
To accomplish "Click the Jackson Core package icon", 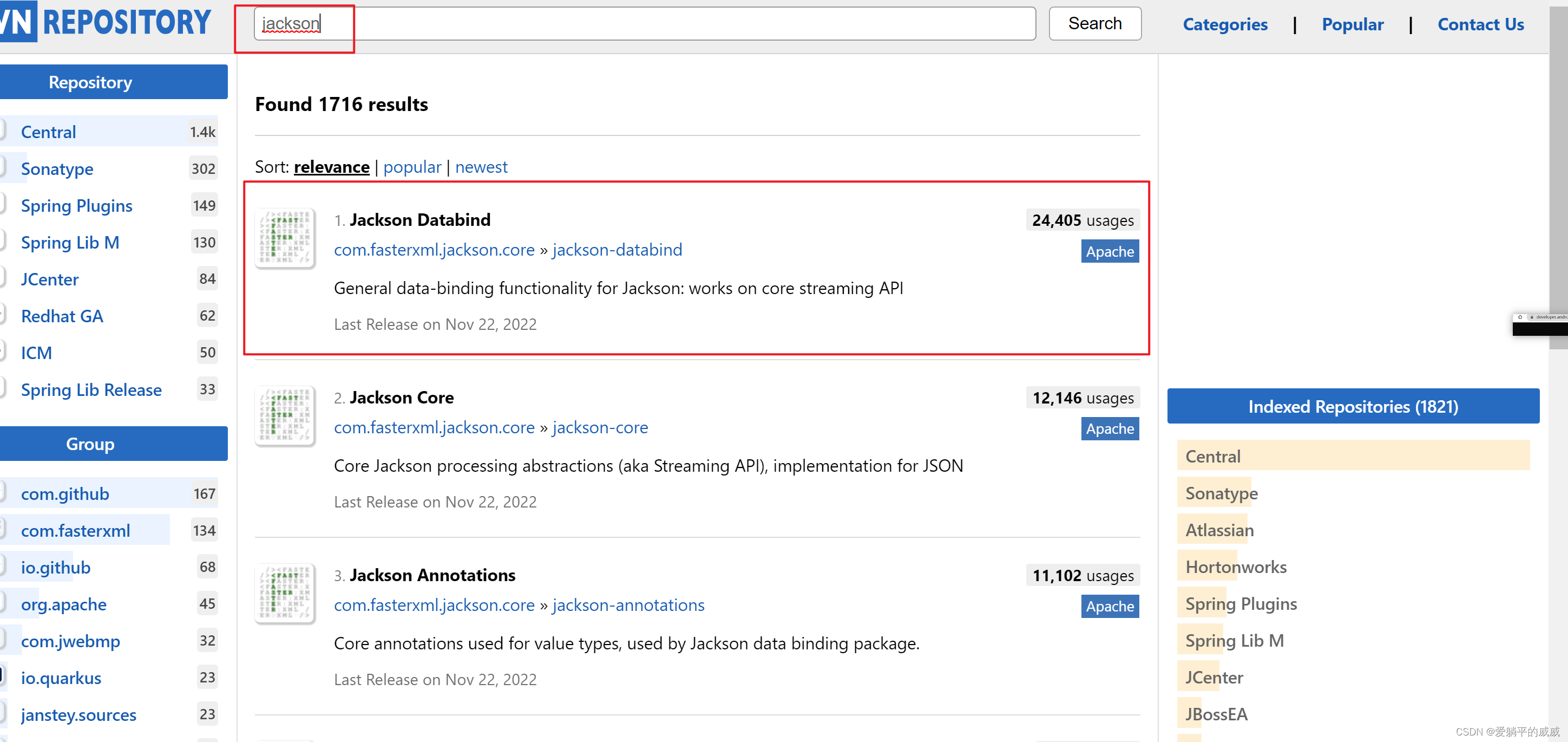I will coord(285,416).
